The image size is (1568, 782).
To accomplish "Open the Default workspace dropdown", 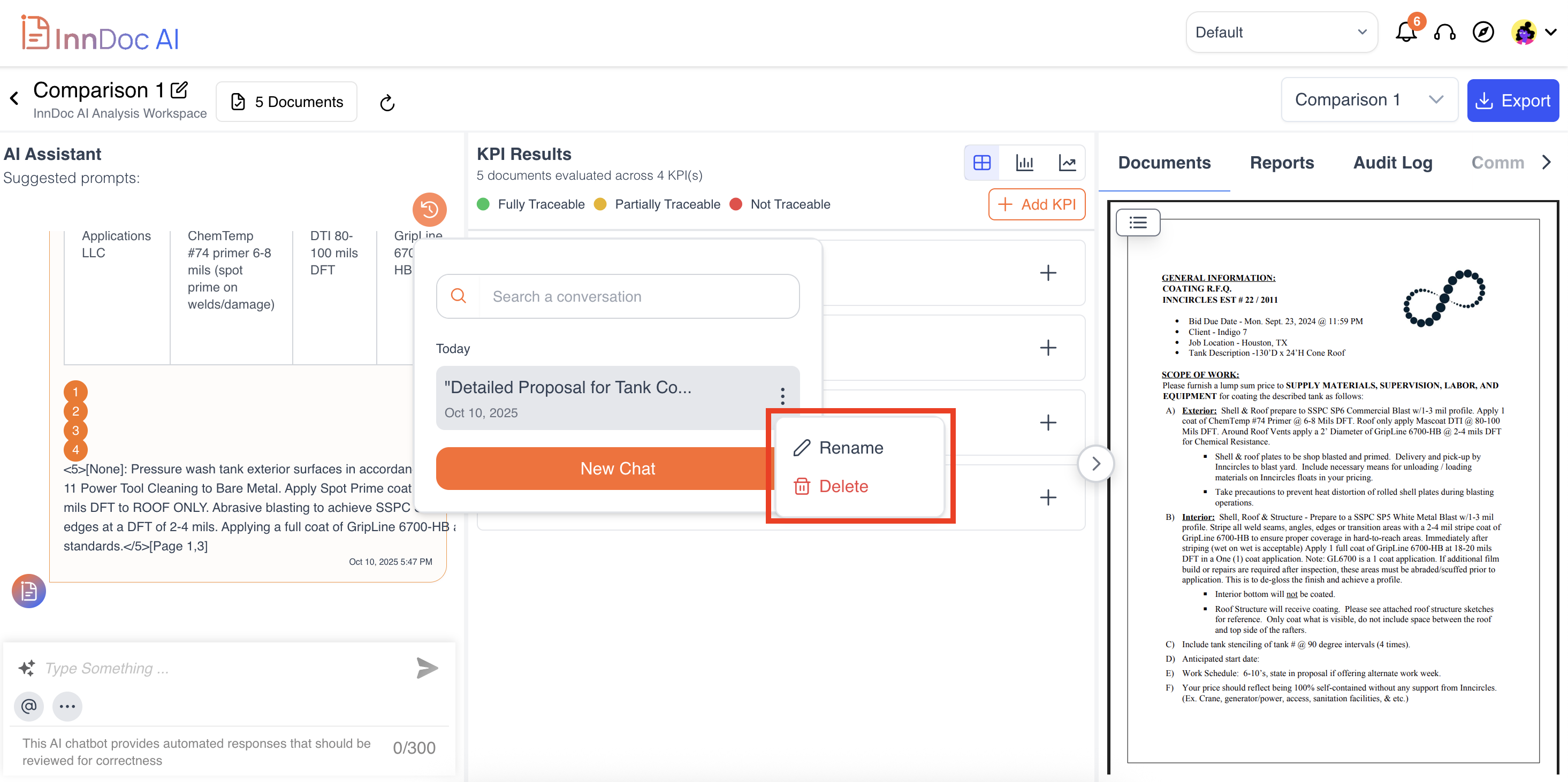I will [1281, 32].
